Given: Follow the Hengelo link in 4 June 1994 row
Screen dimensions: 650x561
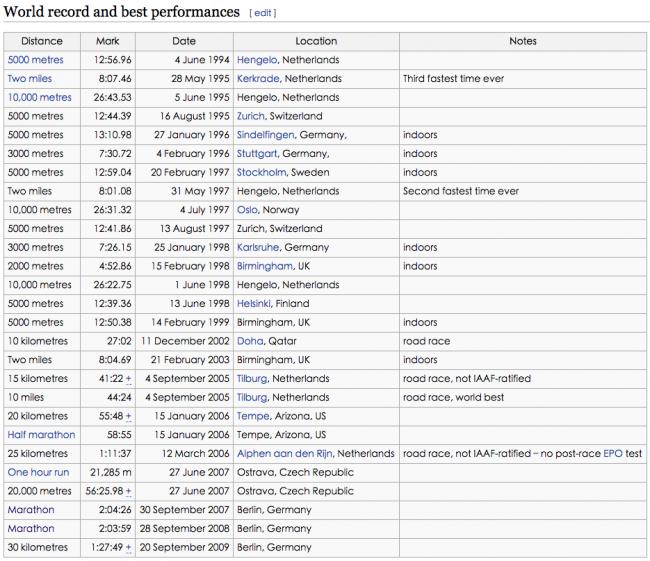Looking at the screenshot, I should click(257, 60).
